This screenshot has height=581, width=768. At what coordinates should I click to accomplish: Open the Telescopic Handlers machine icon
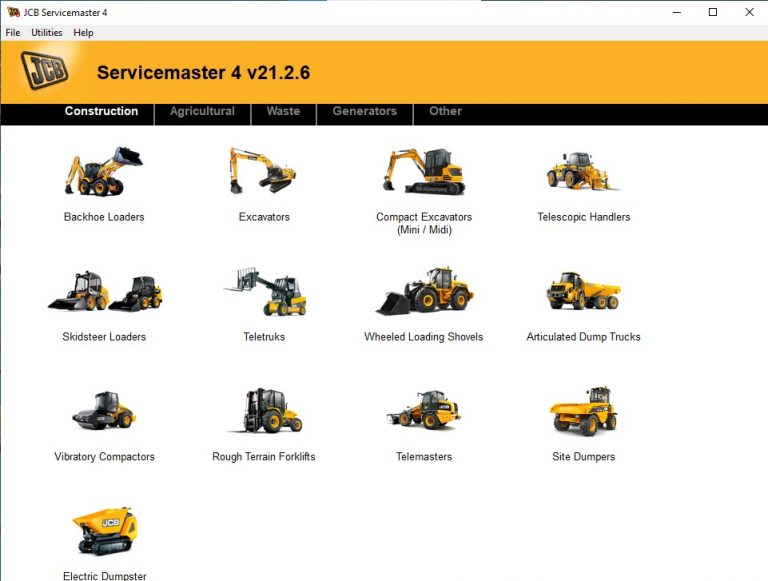click(x=582, y=171)
